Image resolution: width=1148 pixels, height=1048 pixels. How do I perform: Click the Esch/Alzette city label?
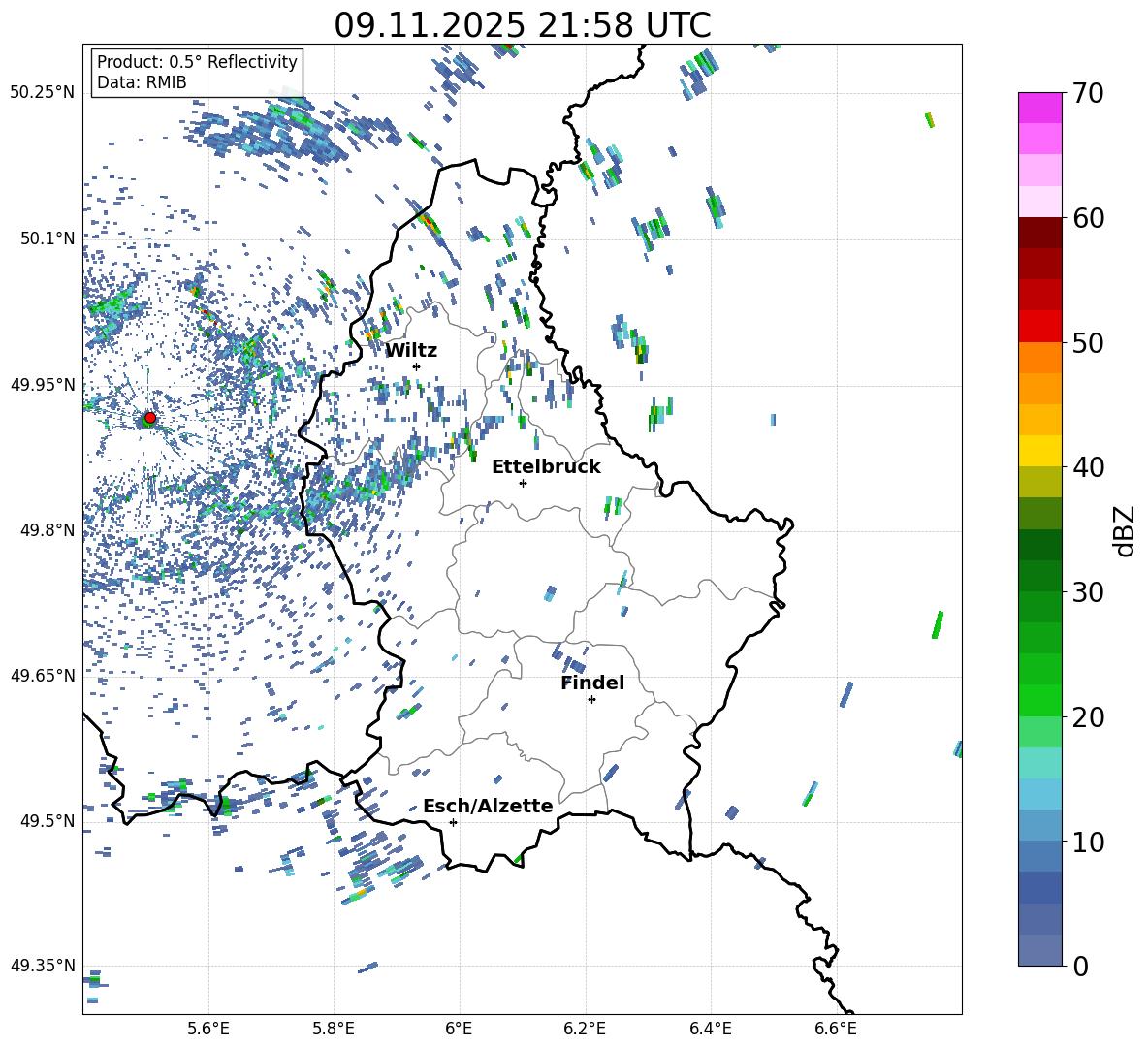(x=488, y=806)
